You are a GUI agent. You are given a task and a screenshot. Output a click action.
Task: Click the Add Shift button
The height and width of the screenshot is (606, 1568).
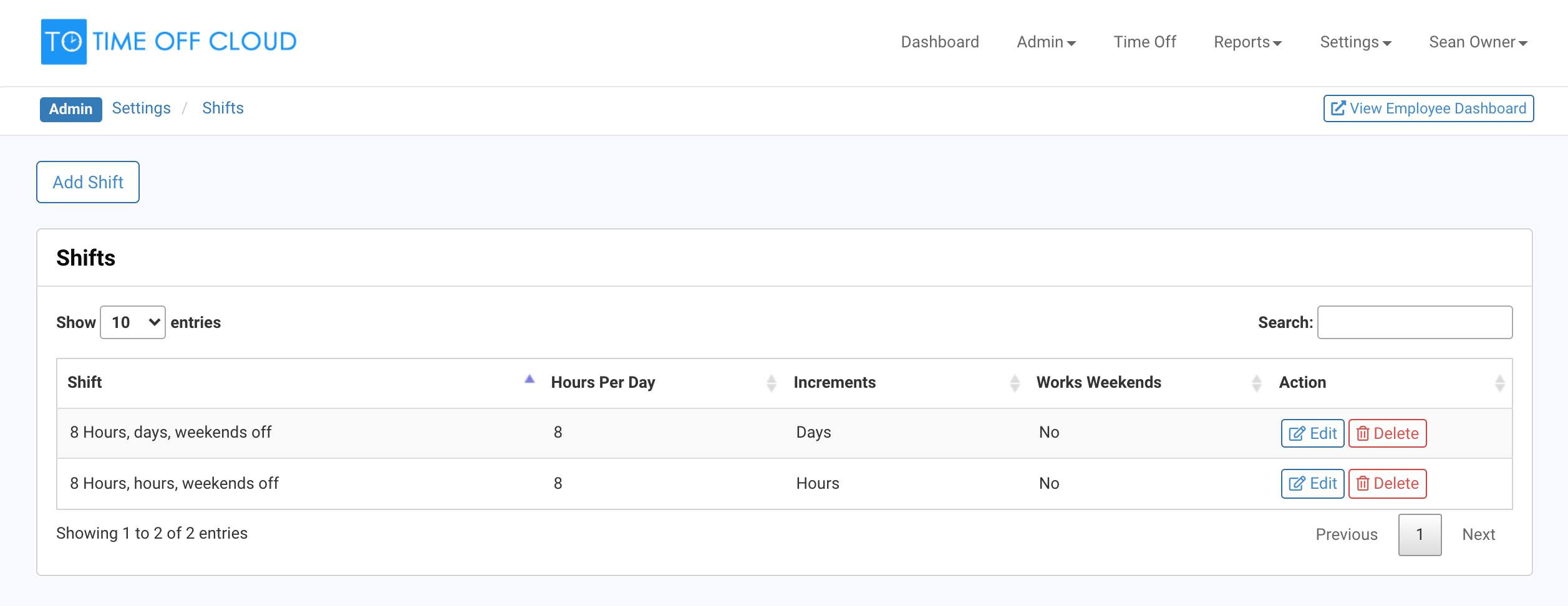pos(88,182)
